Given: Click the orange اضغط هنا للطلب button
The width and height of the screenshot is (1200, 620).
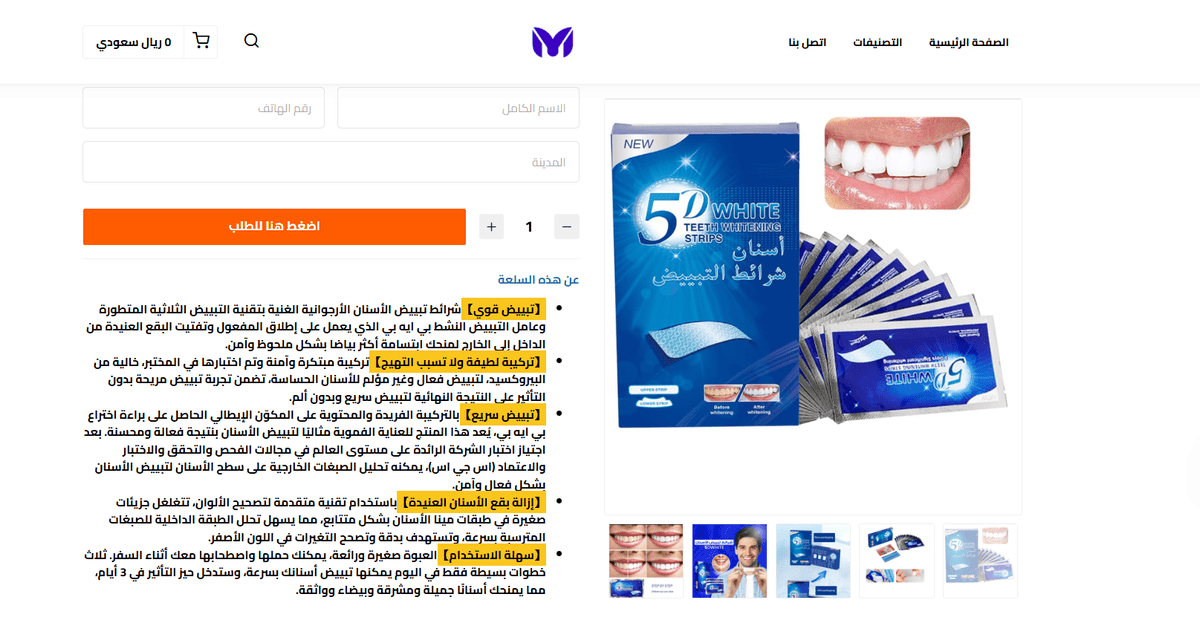Looking at the screenshot, I should [274, 227].
